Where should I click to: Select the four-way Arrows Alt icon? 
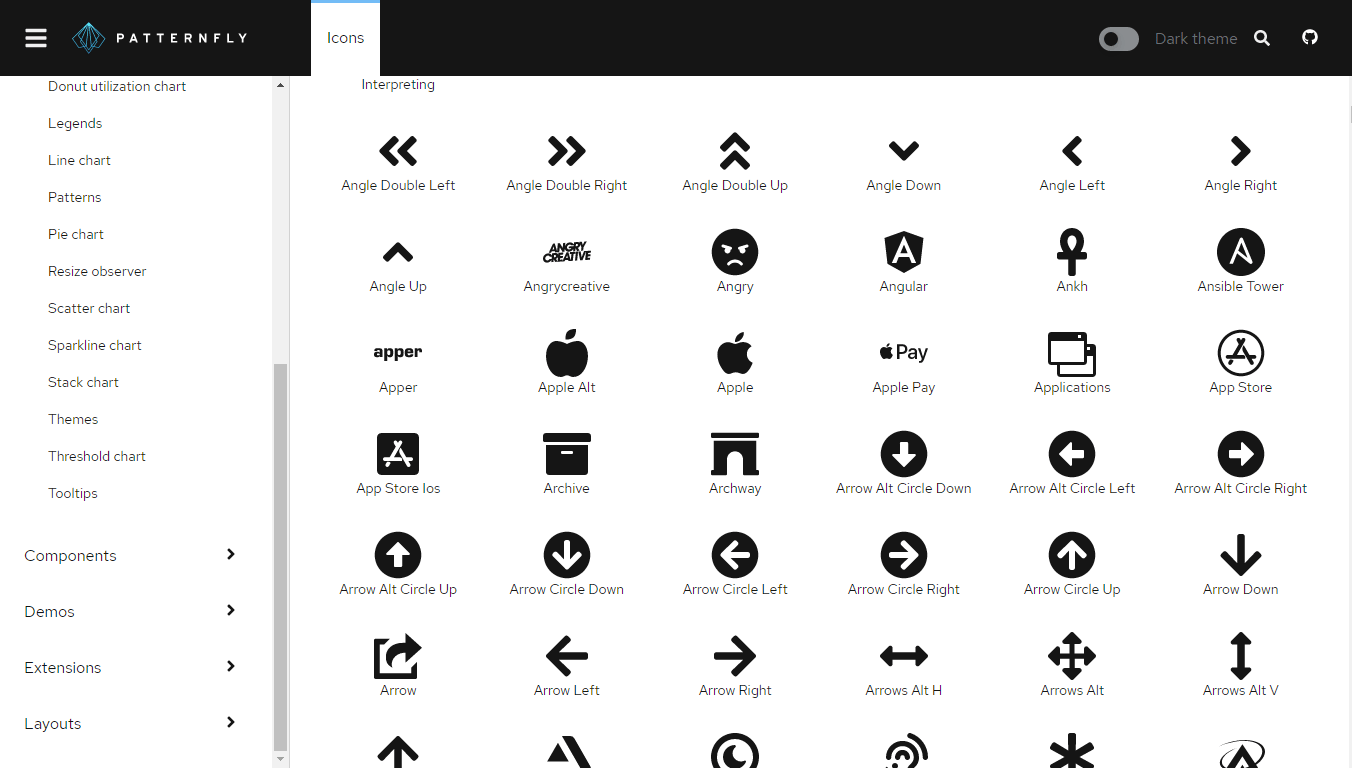point(1072,656)
